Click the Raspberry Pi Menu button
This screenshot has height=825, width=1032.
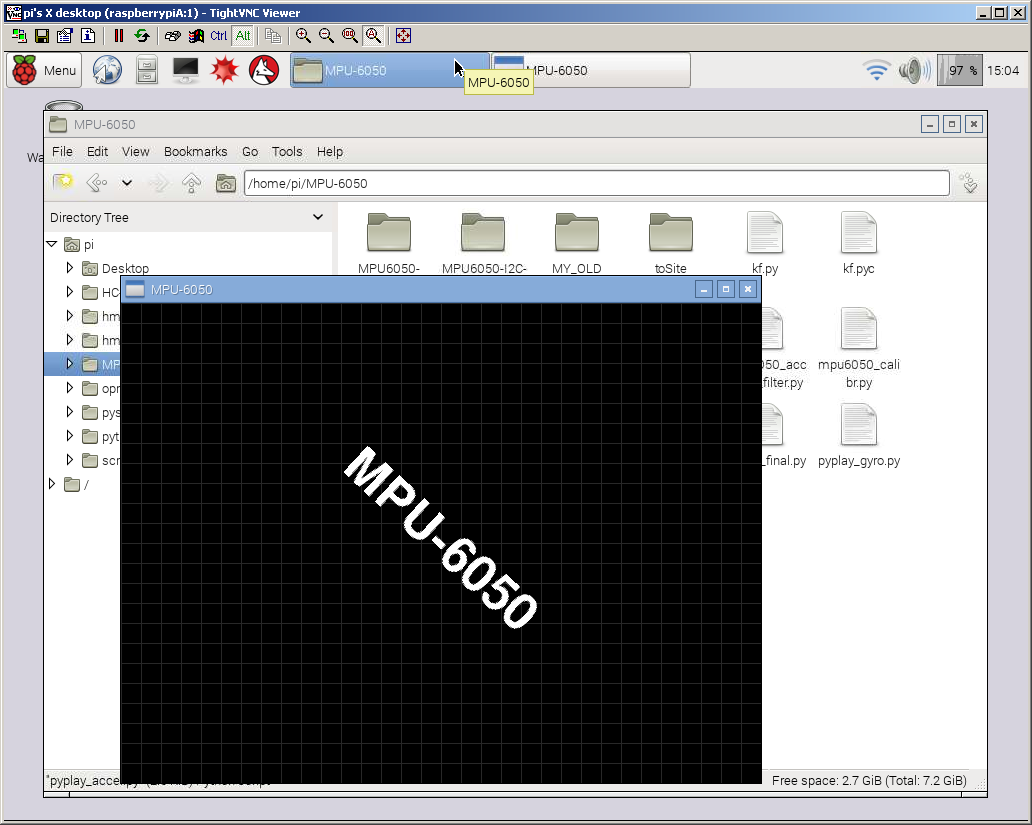(x=44, y=70)
